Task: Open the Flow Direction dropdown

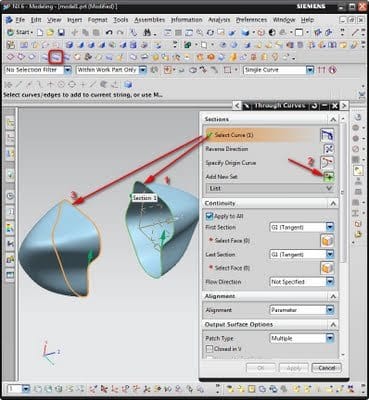Action: 330,282
